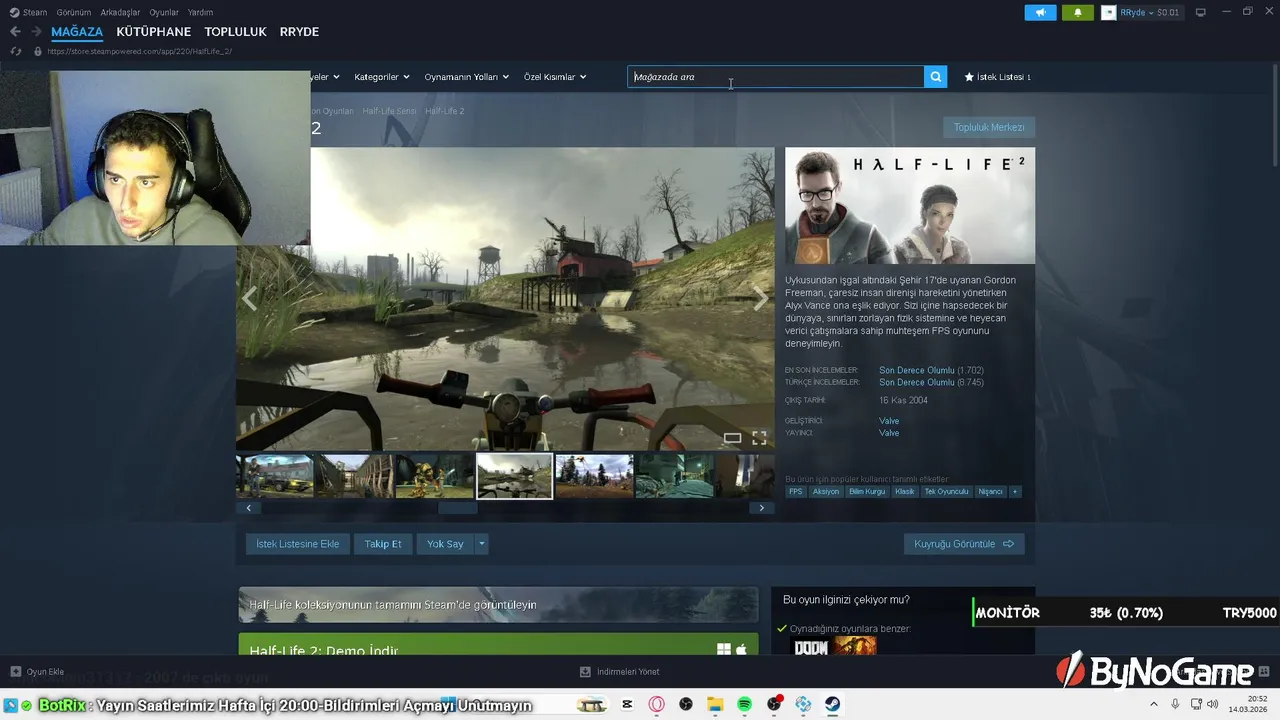Click the microphone icon in system tray
Image resolution: width=1280 pixels, height=720 pixels.
coord(1175,704)
